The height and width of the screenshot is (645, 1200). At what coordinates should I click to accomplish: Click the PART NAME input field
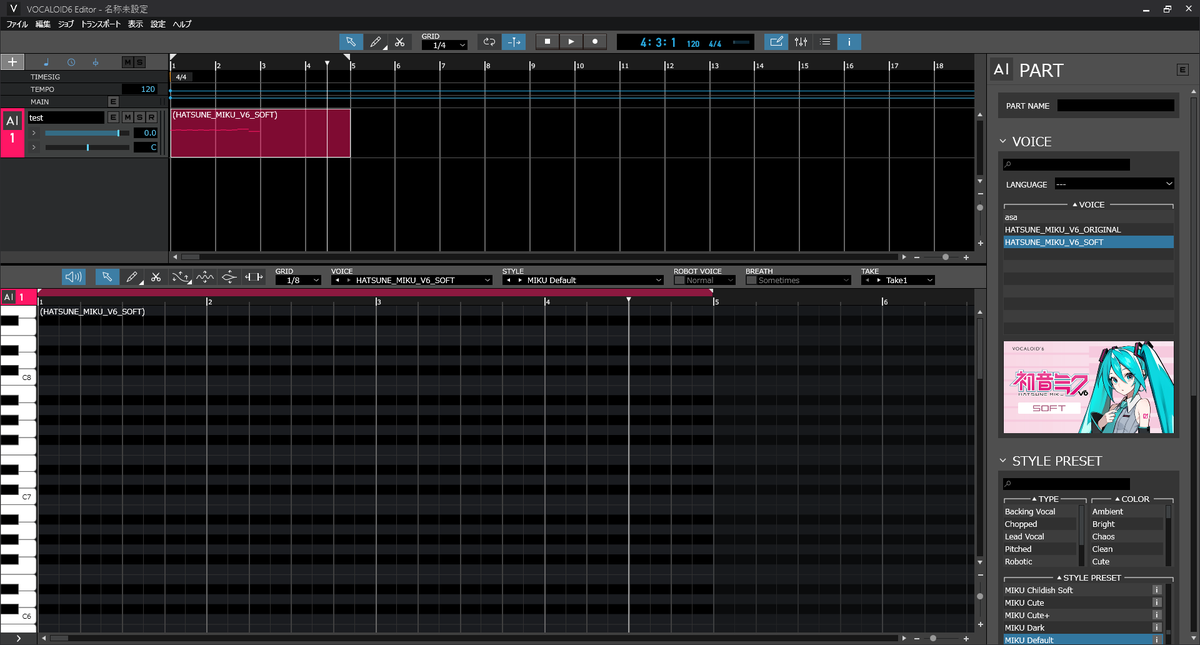[x=1116, y=105]
